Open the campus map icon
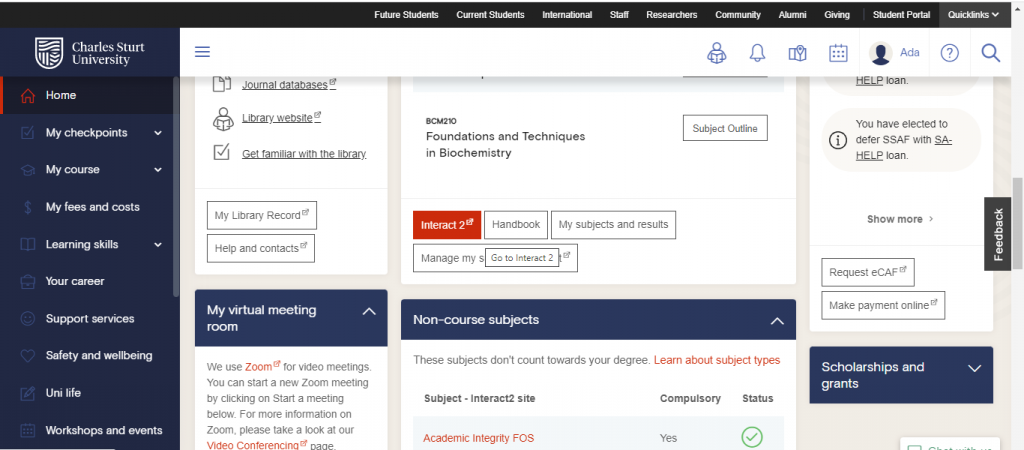Screen dimensions: 1024x450 coord(797,53)
